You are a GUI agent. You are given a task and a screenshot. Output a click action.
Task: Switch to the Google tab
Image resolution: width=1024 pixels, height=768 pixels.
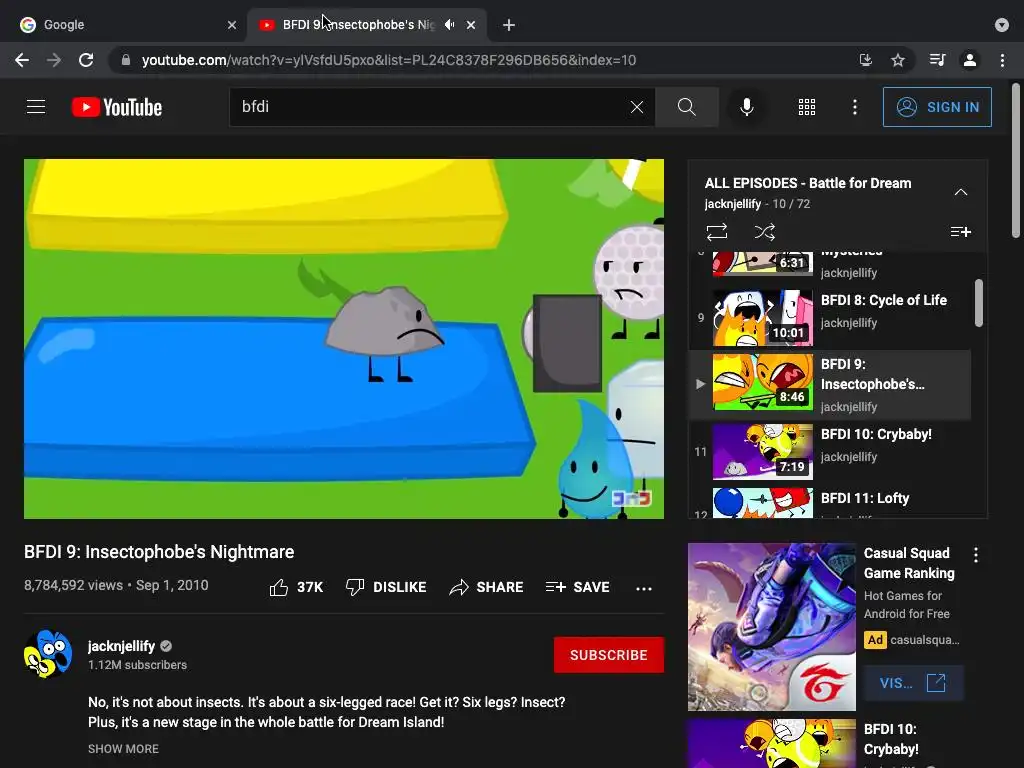(128, 25)
